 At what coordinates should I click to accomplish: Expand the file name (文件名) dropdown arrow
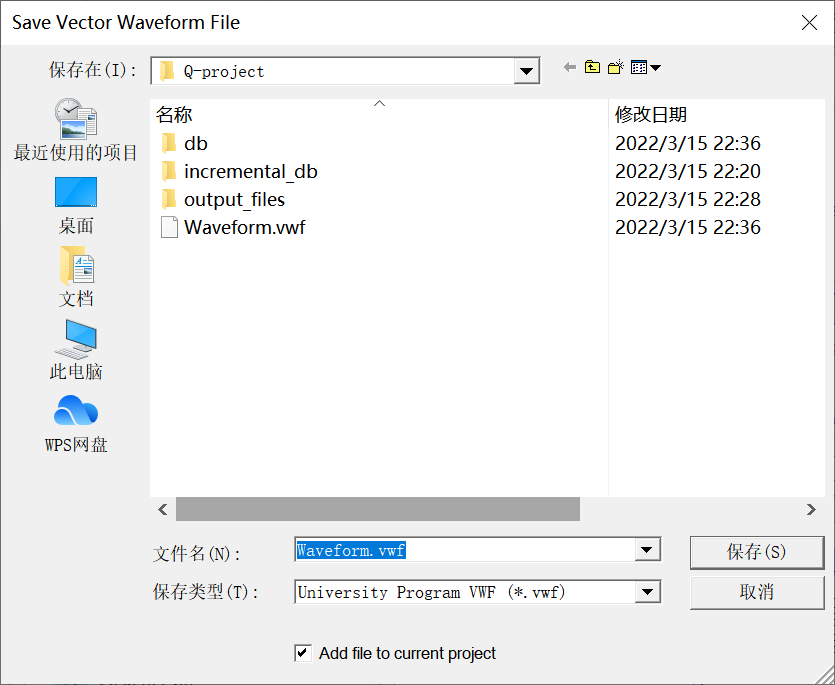point(647,550)
